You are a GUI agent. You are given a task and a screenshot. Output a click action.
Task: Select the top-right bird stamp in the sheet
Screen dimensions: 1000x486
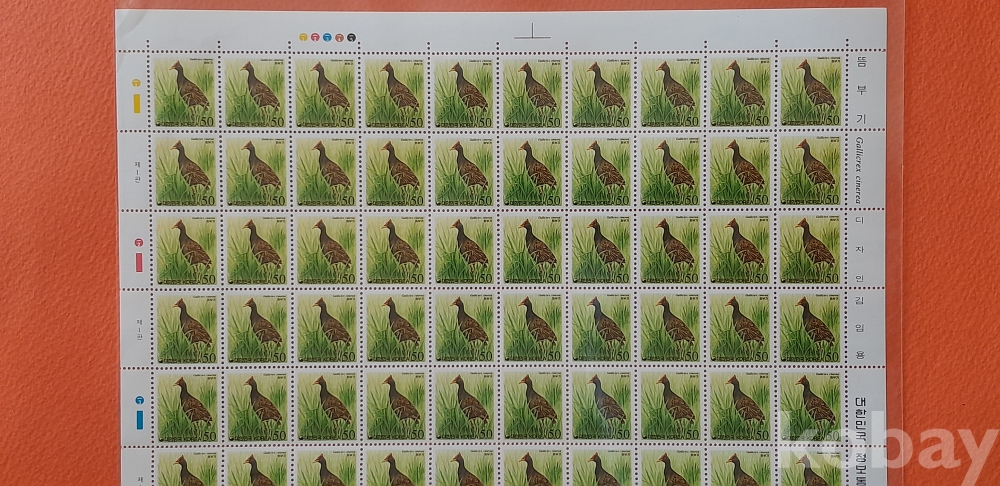[x=810, y=90]
